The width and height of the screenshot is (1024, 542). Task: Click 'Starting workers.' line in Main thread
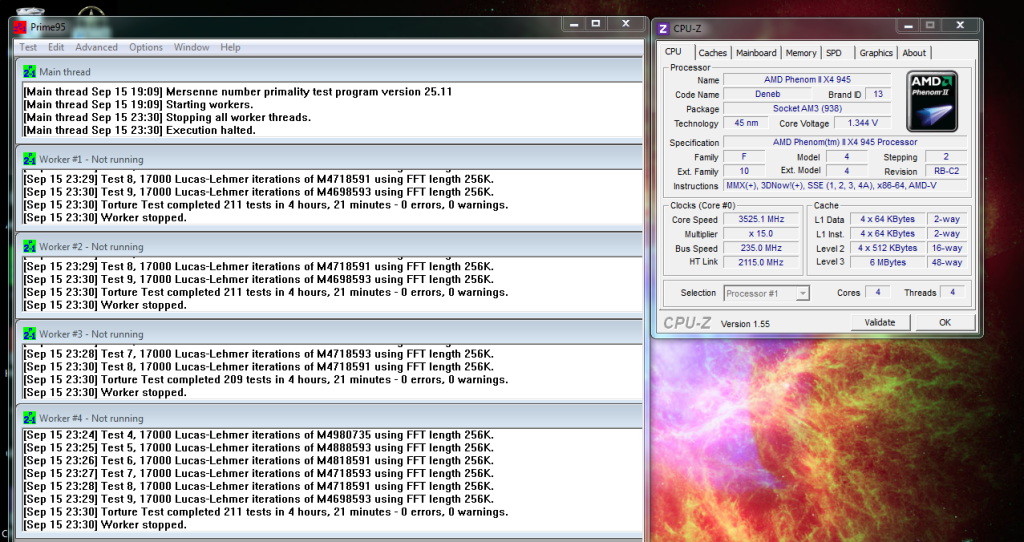(x=138, y=104)
